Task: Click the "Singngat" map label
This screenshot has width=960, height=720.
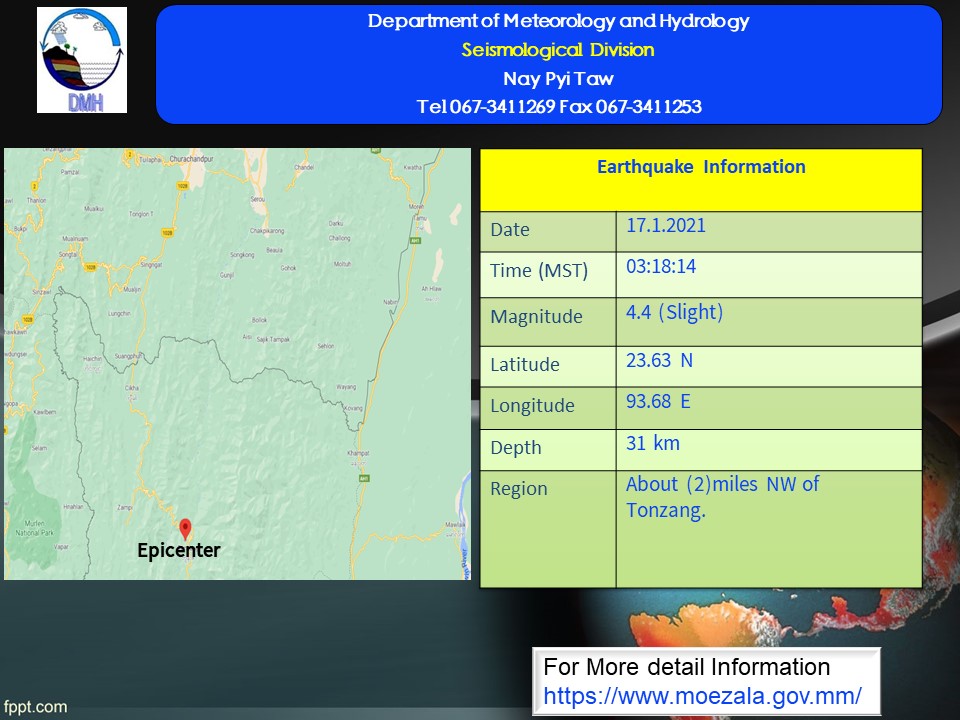Action: click(x=151, y=265)
